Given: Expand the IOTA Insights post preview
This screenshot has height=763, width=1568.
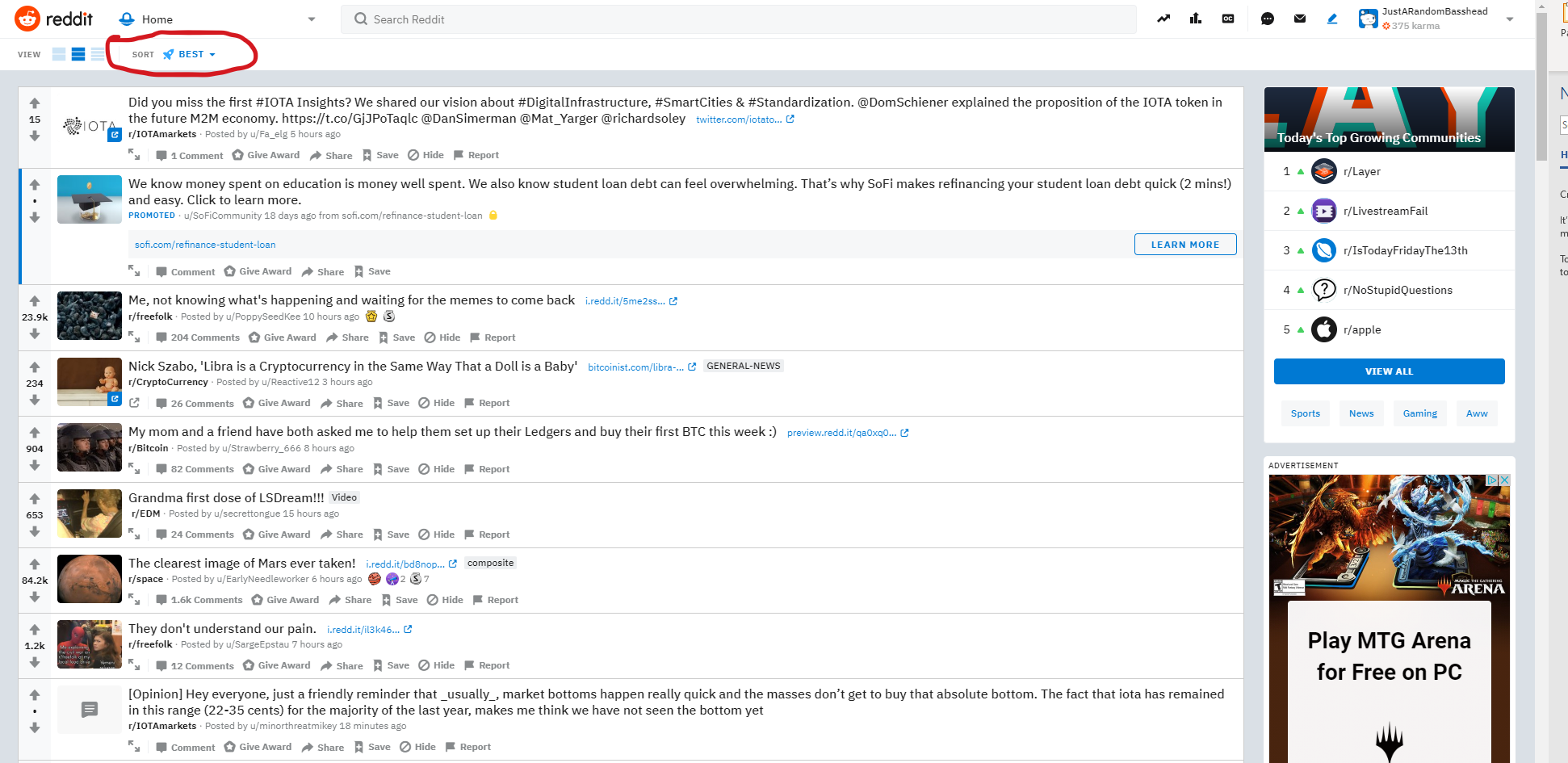Looking at the screenshot, I should 134,155.
